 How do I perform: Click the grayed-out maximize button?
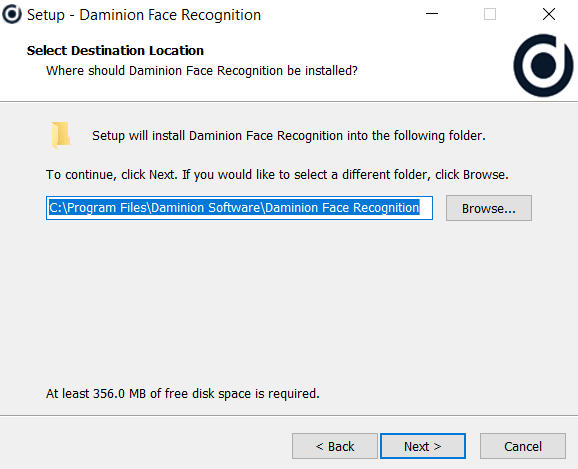point(490,14)
